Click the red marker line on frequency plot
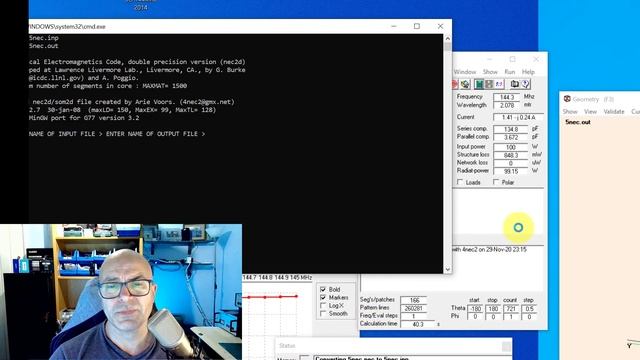Screen dimensions: 640x360 point(270,297)
